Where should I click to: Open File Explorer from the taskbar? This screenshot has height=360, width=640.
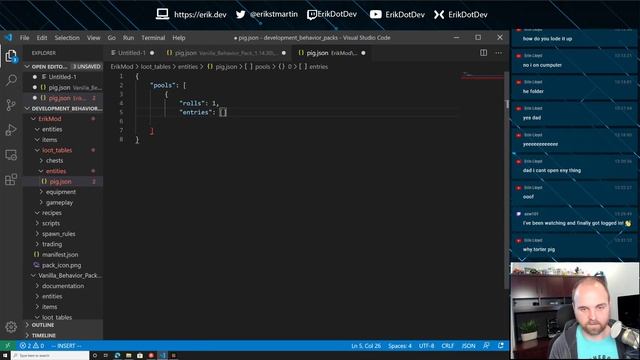(x=129, y=356)
